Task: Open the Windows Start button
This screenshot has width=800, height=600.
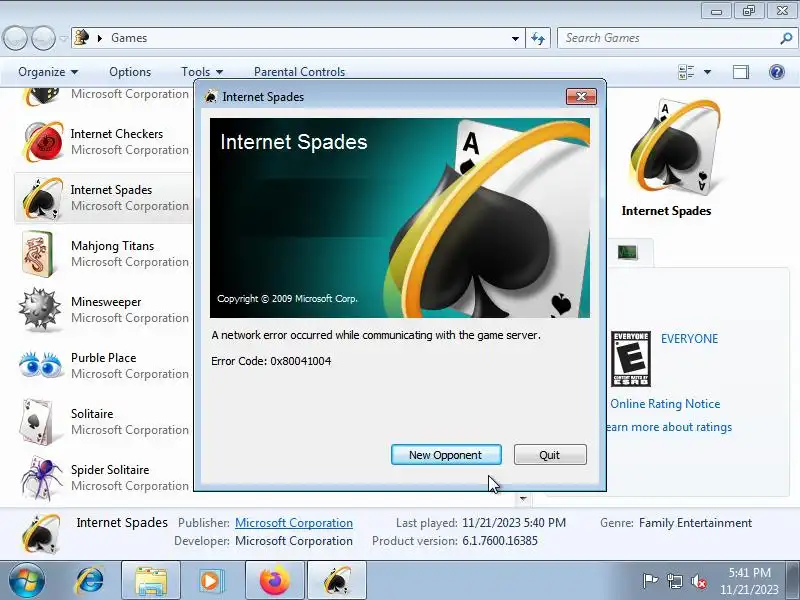Action: click(26, 580)
